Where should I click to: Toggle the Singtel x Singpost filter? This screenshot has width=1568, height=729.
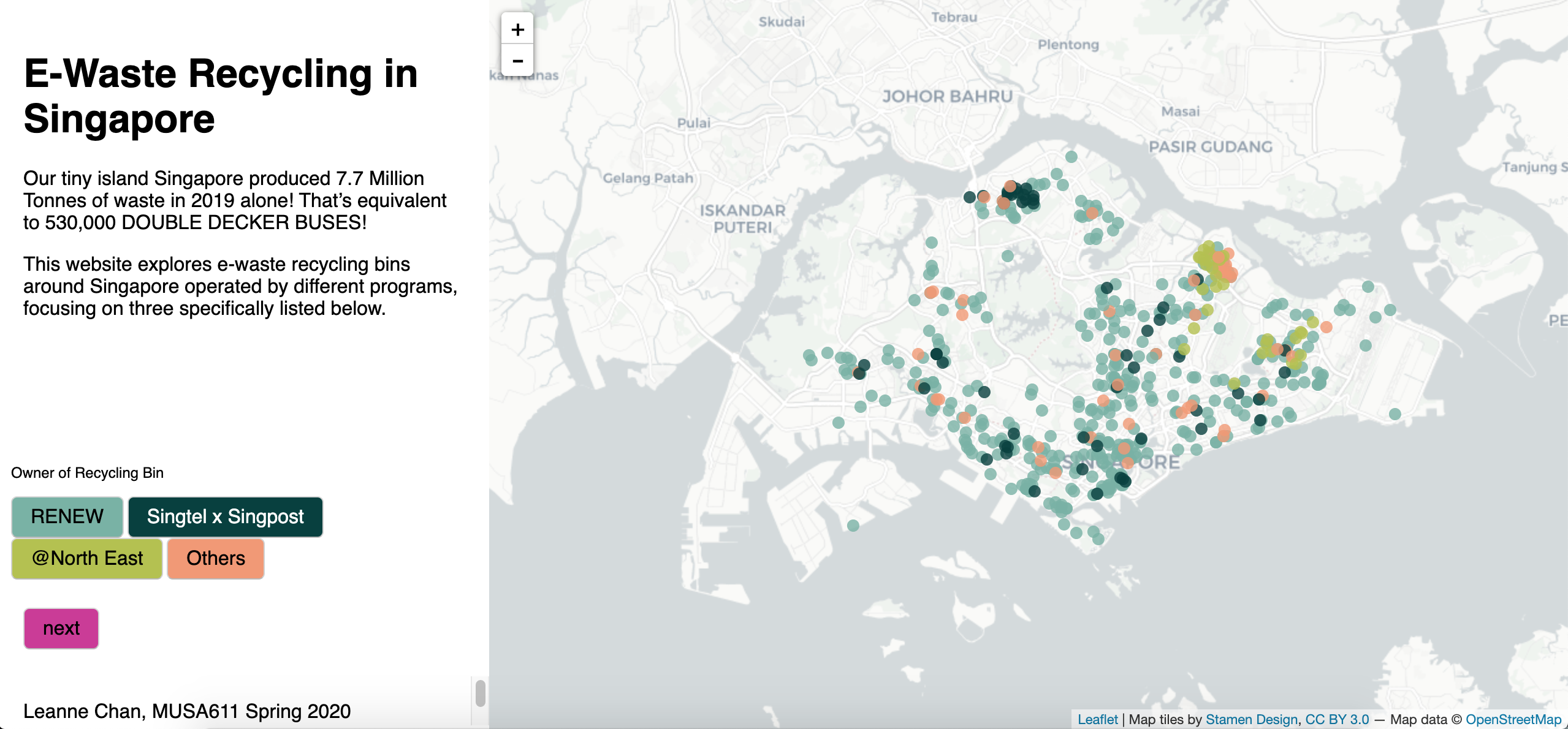pos(225,516)
